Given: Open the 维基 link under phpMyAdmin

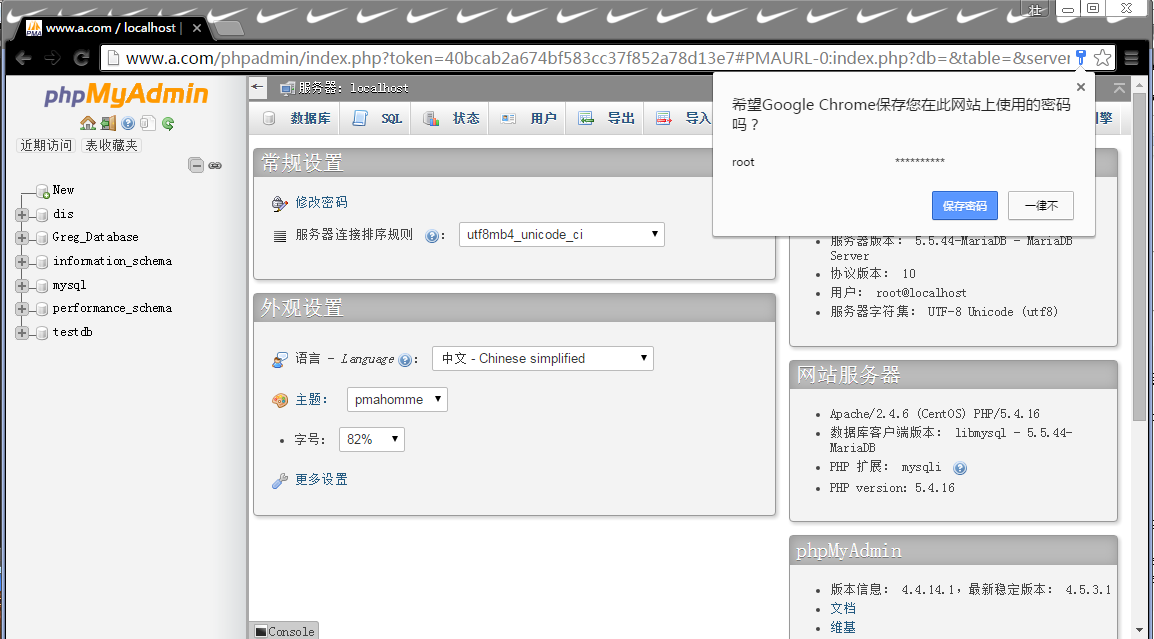Looking at the screenshot, I should (843, 628).
